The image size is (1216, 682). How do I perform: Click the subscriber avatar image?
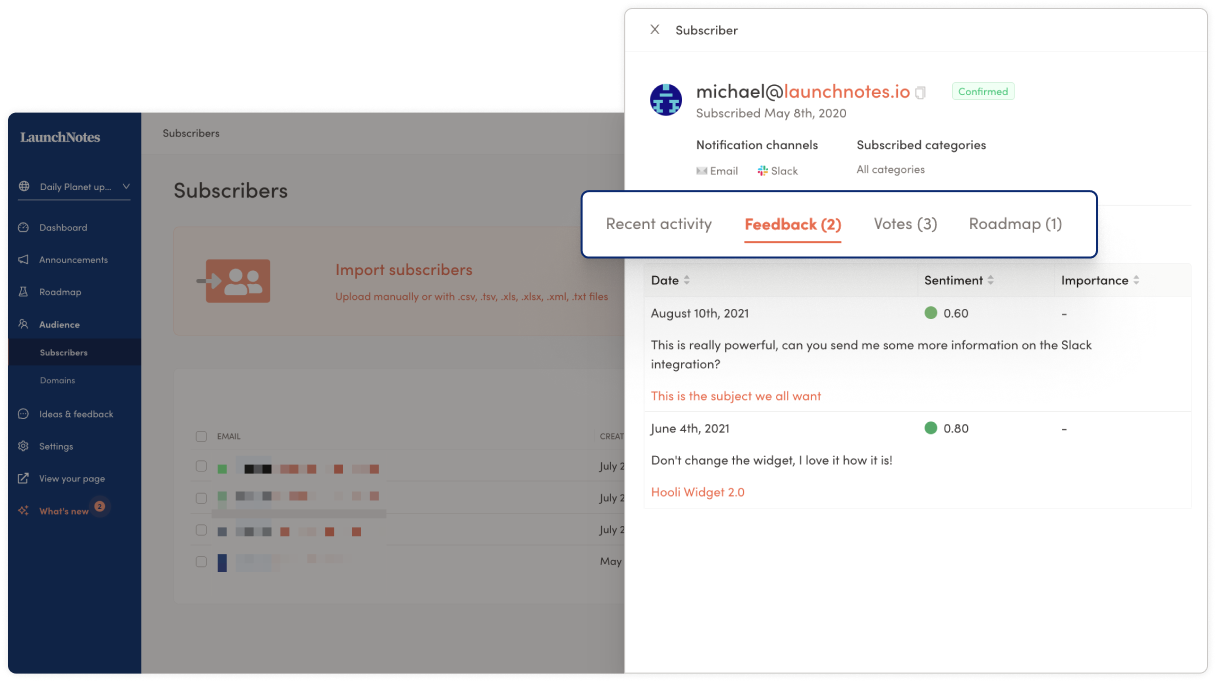667,100
